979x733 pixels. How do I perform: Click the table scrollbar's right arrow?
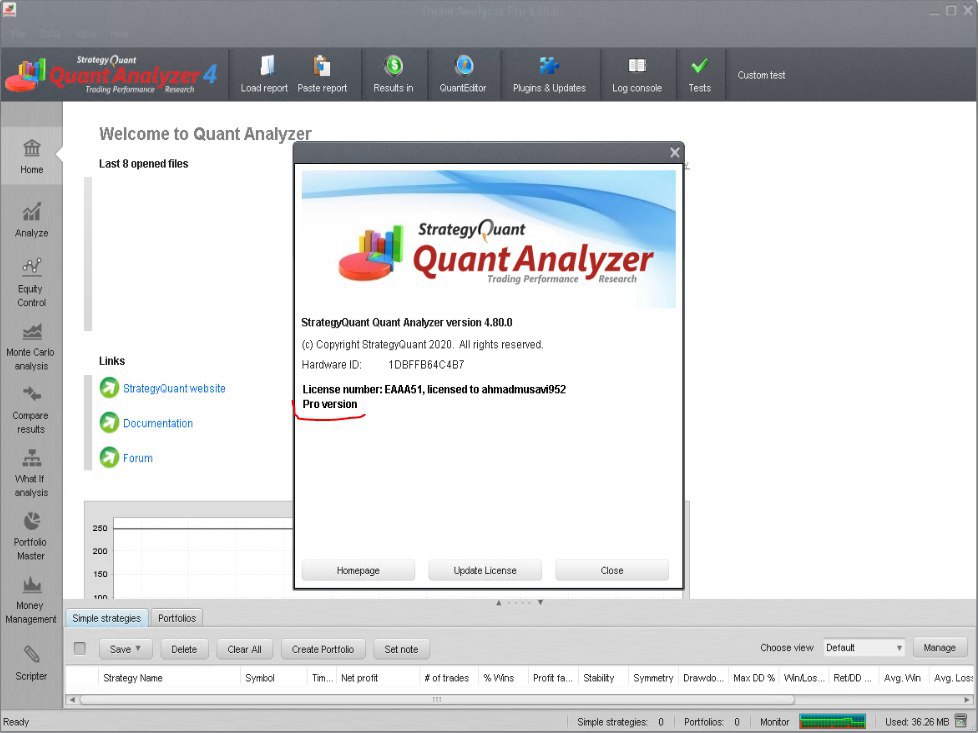tap(968, 700)
